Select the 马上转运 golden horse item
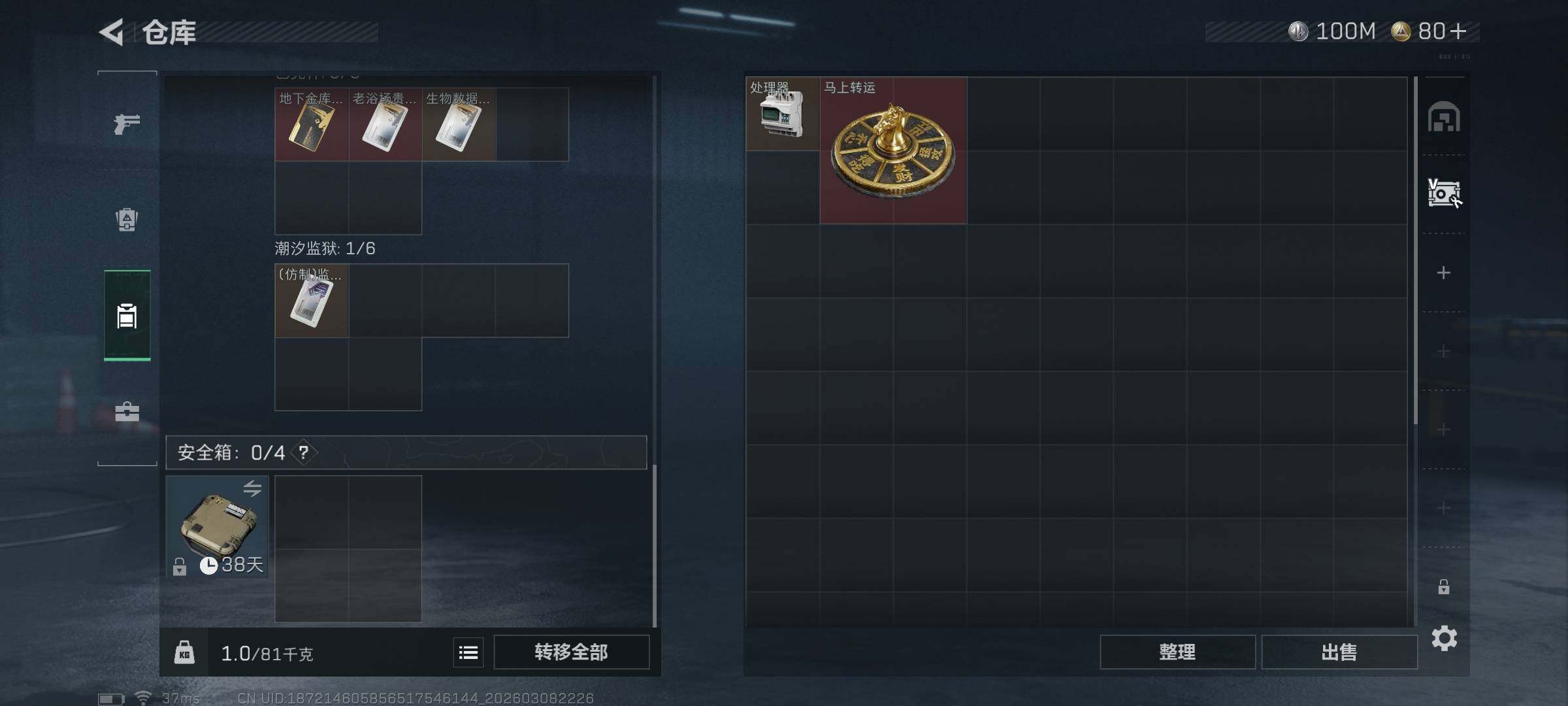The height and width of the screenshot is (706, 1568). click(893, 150)
